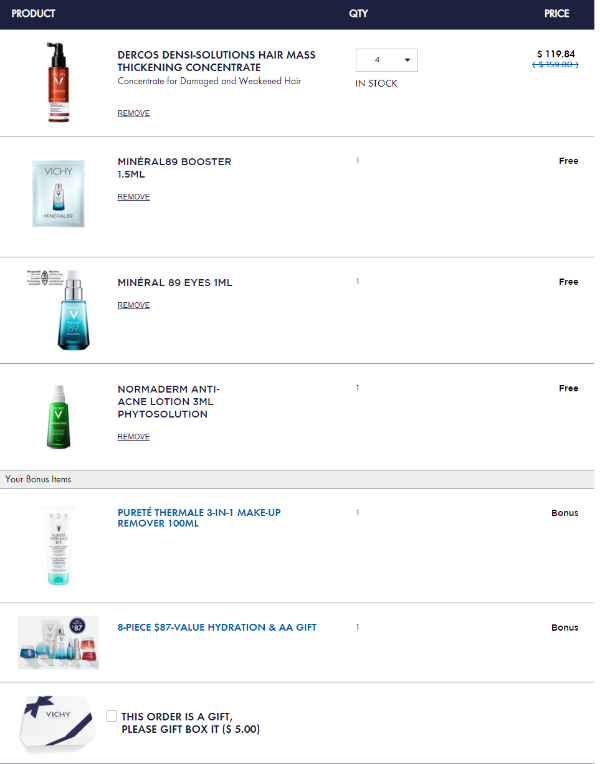Remove Dercos Densi-Solutions concentrate from cart
The width and height of the screenshot is (600, 764).
133,113
